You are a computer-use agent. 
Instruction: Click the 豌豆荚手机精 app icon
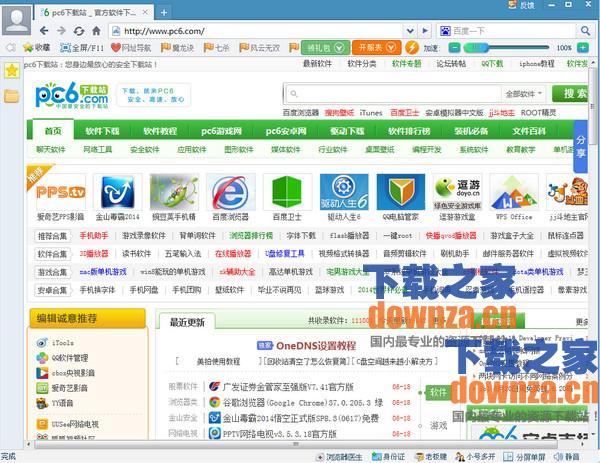[x=174, y=192]
